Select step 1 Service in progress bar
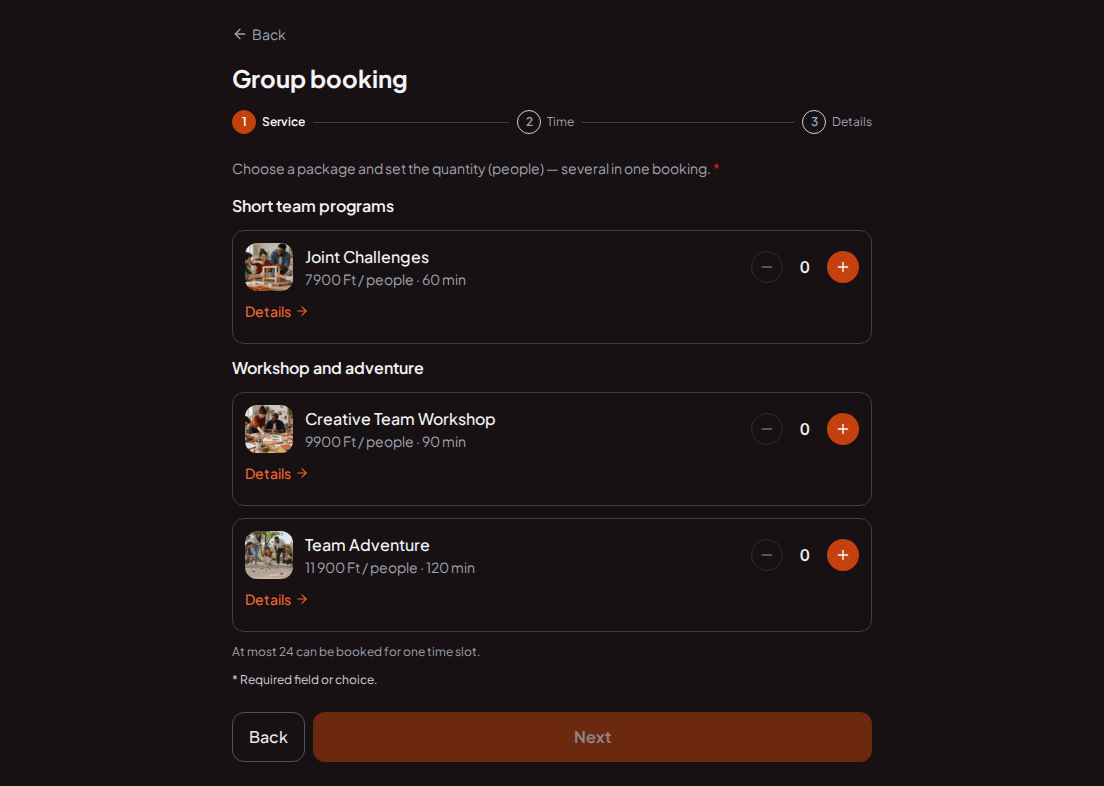 click(269, 122)
